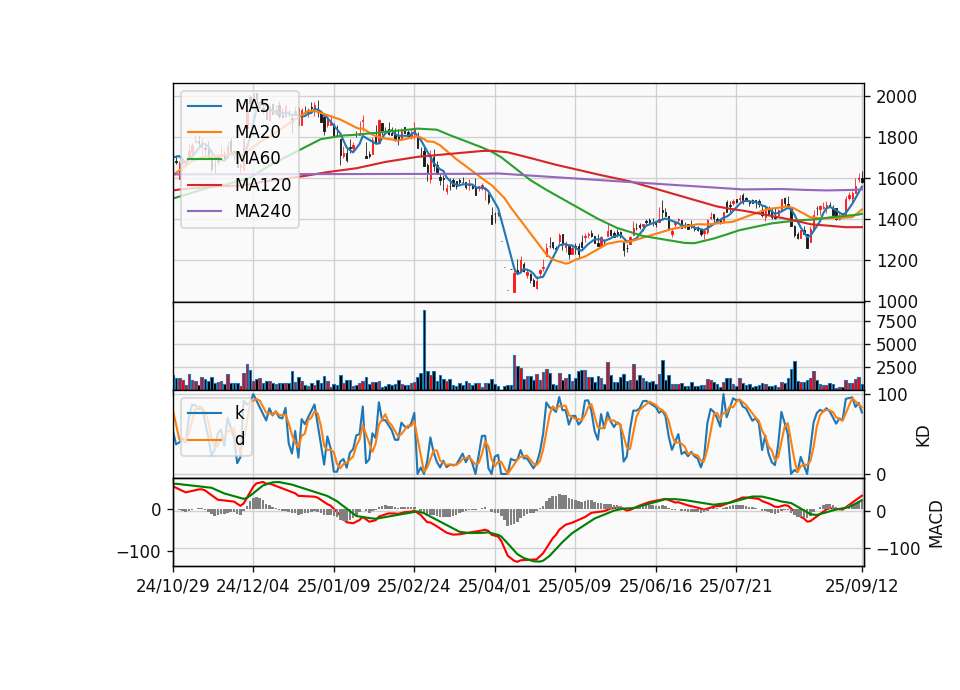The height and width of the screenshot is (690, 960).
Task: Click the 1000 price axis tick label
Action: 896,302
